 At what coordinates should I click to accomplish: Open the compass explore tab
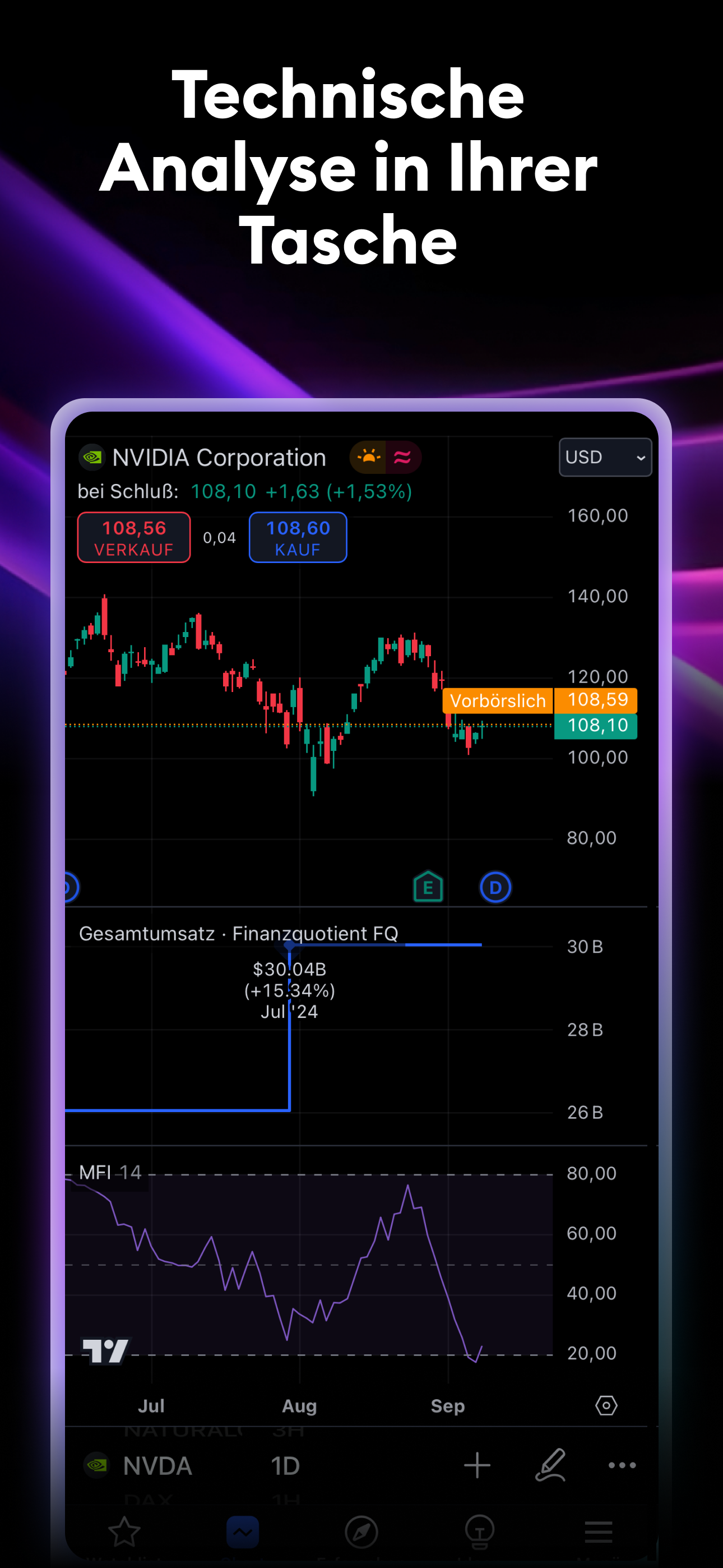pos(361,1532)
